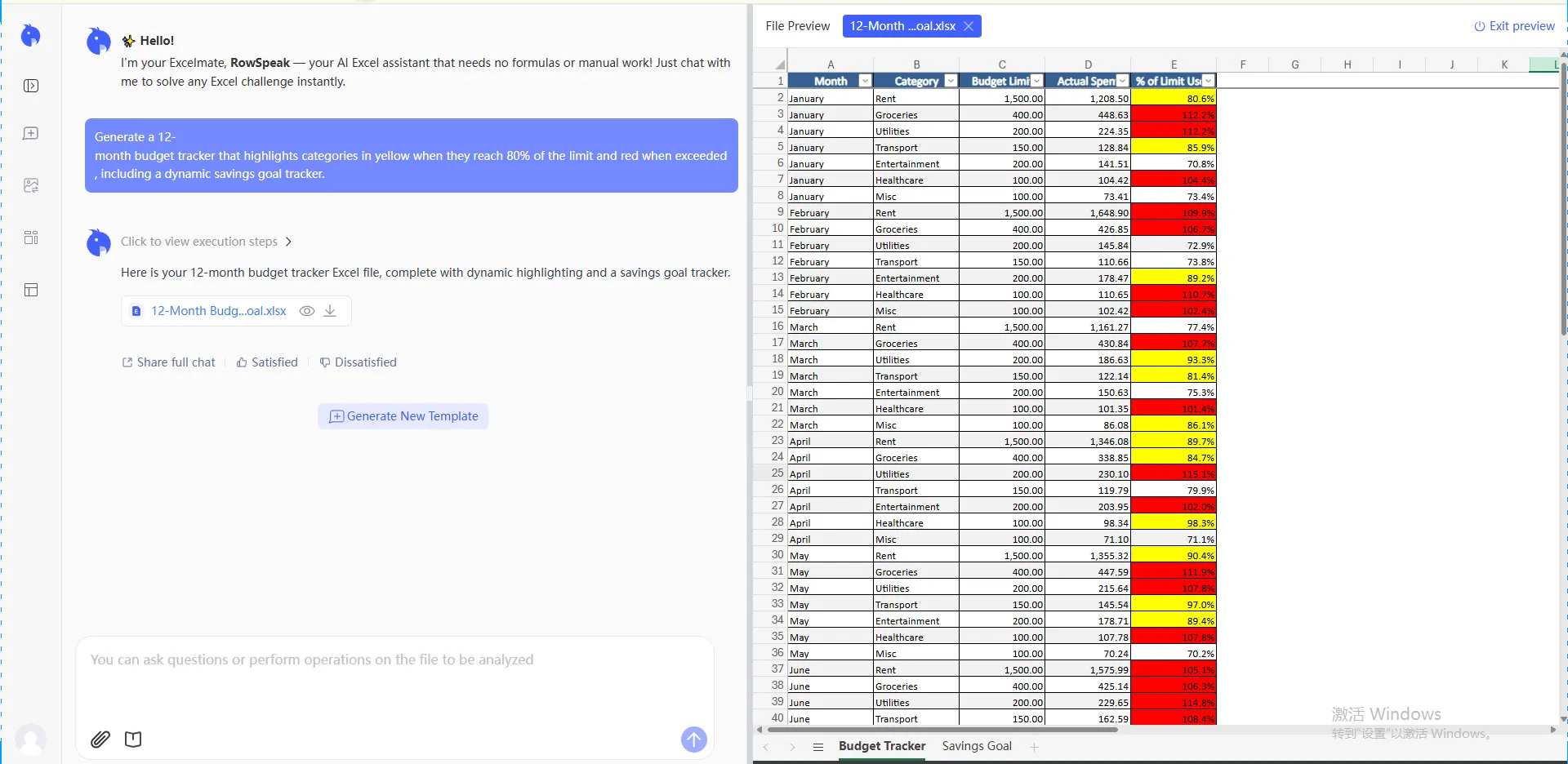
Task: Select the Budget Tracker sheet tab
Action: pyautogui.click(x=882, y=746)
